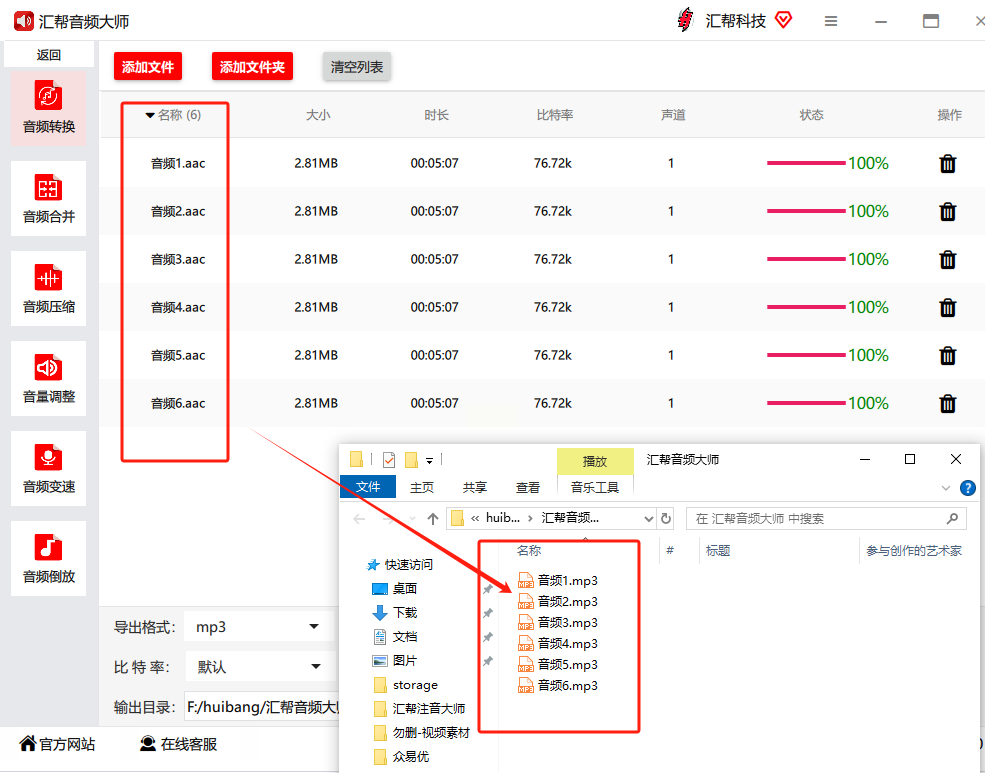Select file 音频4.mp3 in Explorer
Viewport: 985px width, 773px height.
(558, 643)
